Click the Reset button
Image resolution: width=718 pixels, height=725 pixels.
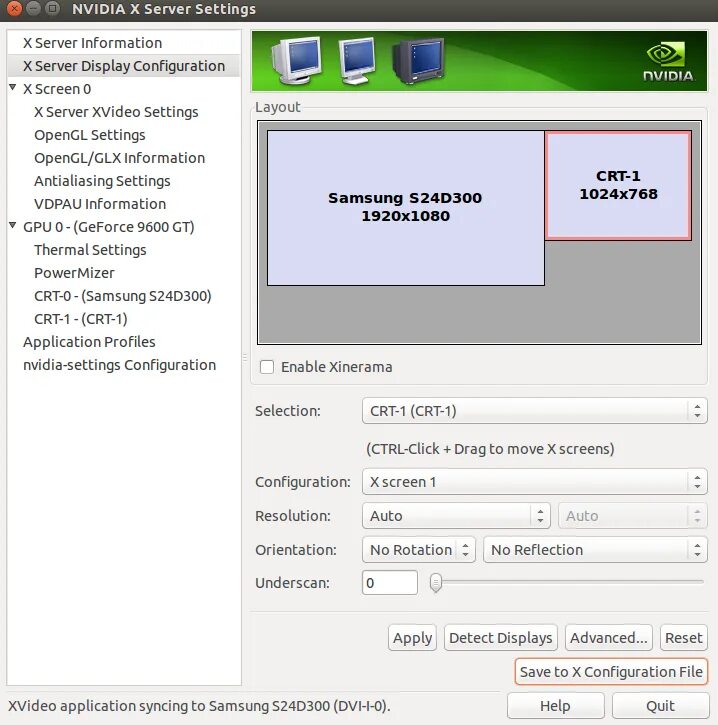click(x=684, y=638)
